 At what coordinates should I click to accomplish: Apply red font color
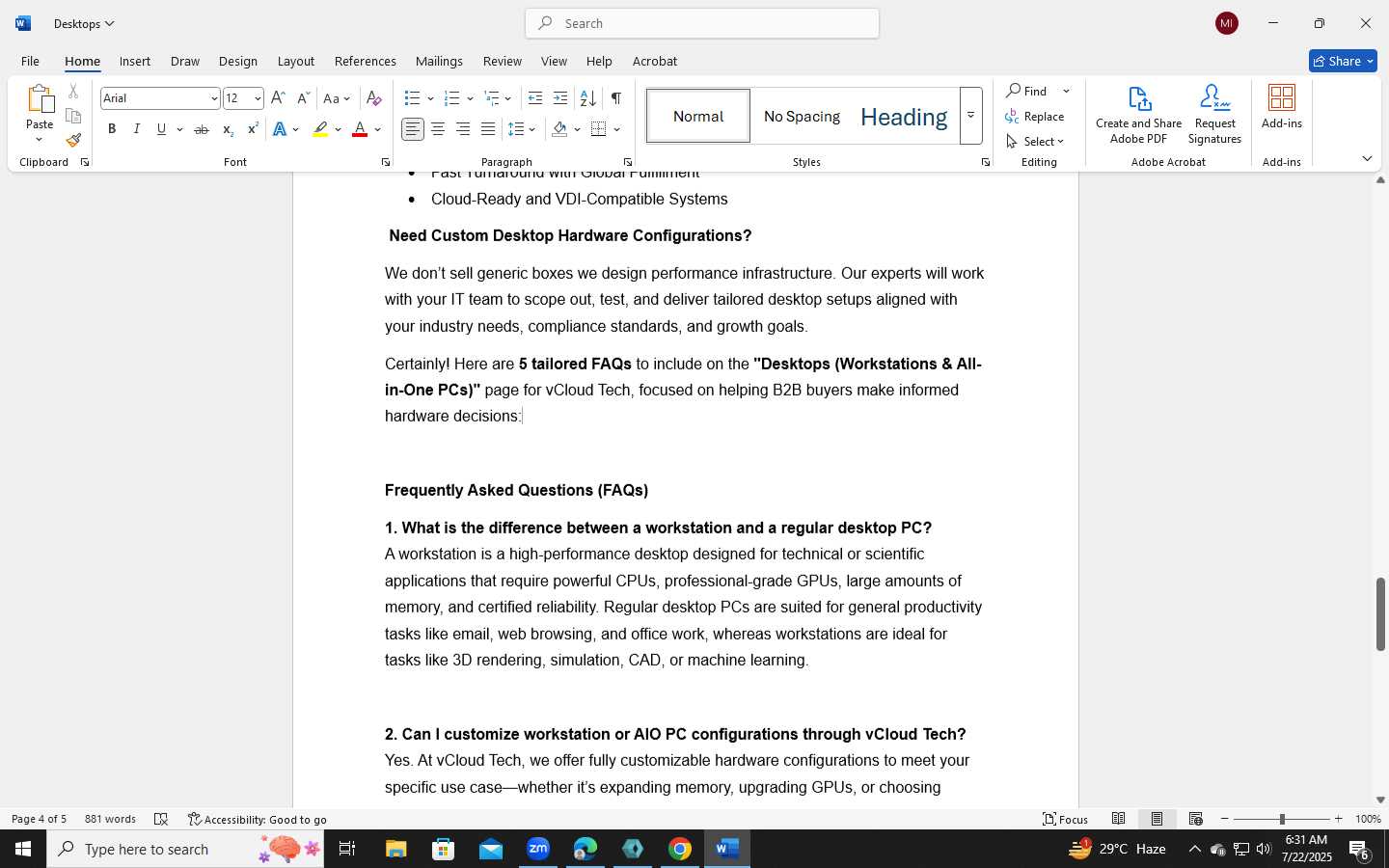tap(360, 129)
